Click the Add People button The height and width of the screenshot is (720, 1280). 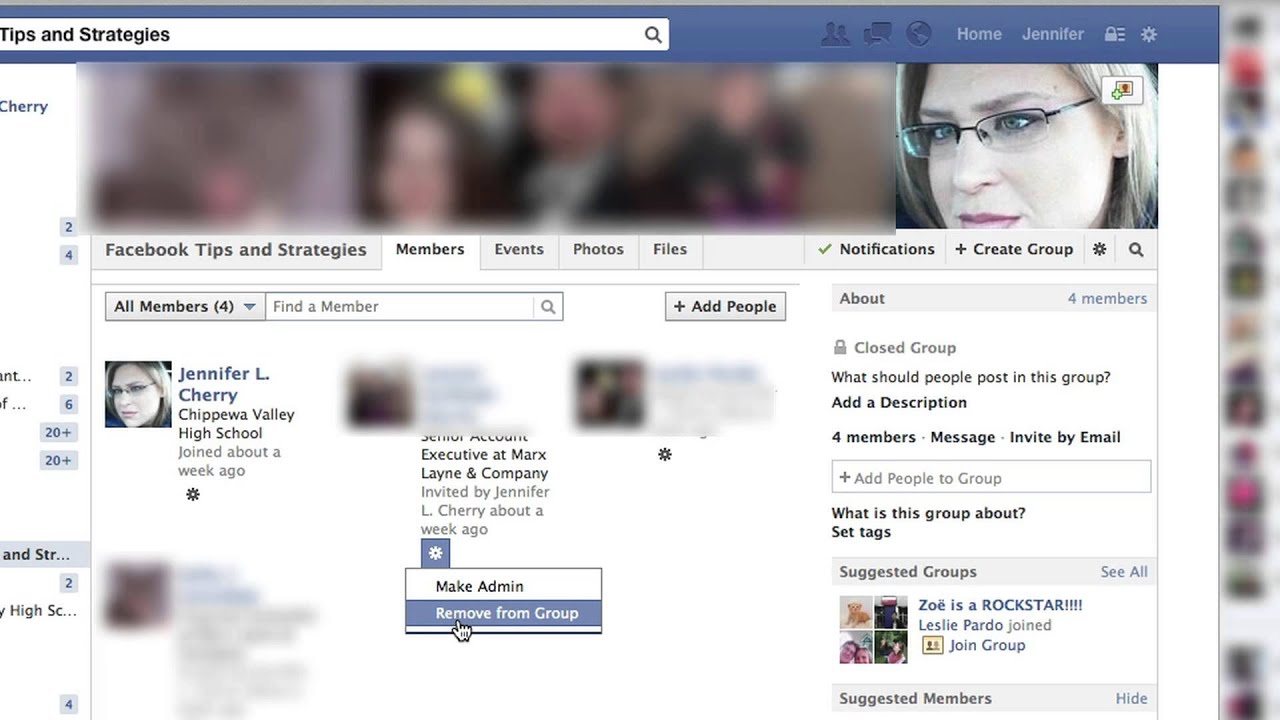(725, 307)
